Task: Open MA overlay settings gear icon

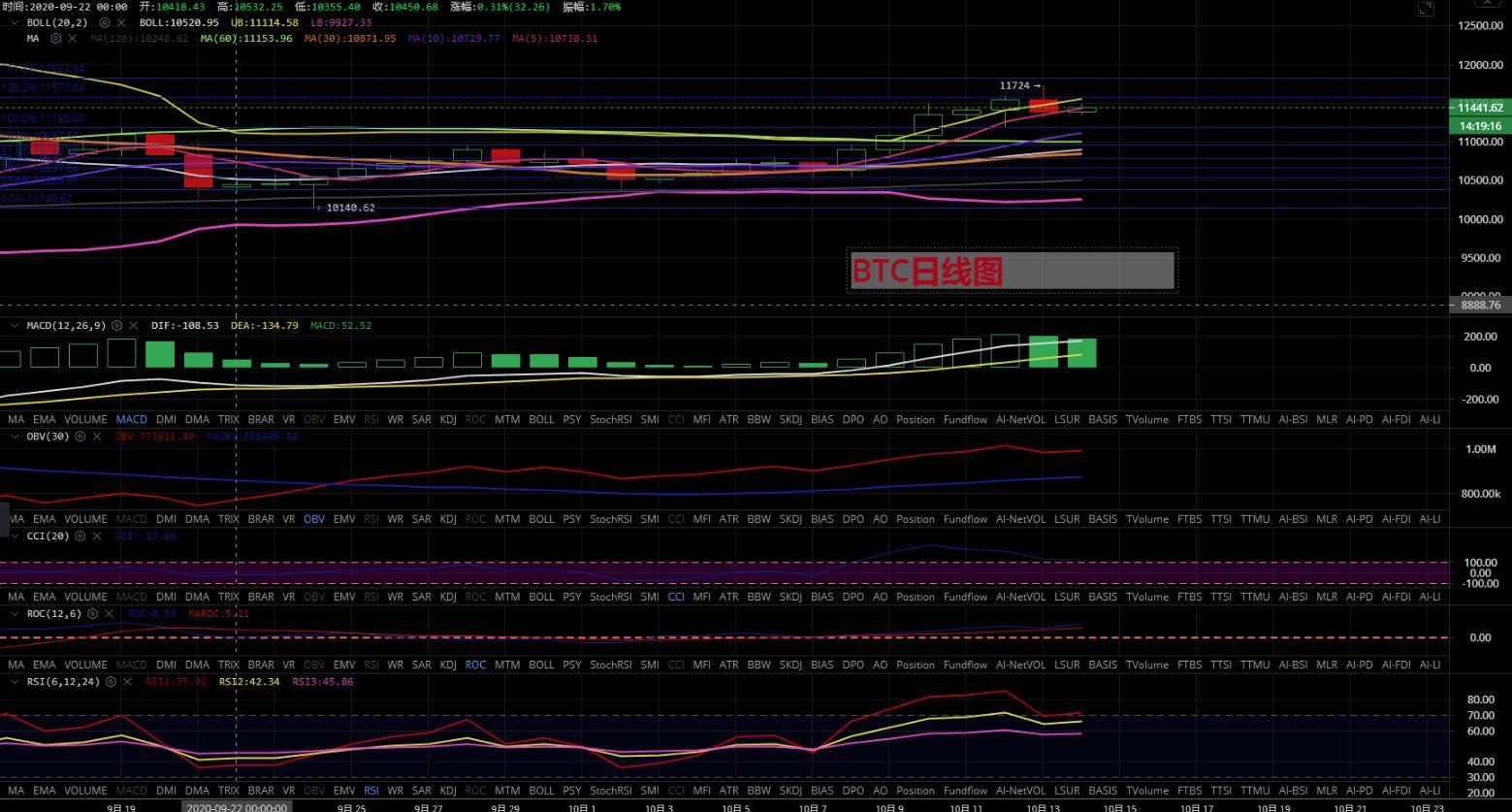Action: pyautogui.click(x=55, y=39)
